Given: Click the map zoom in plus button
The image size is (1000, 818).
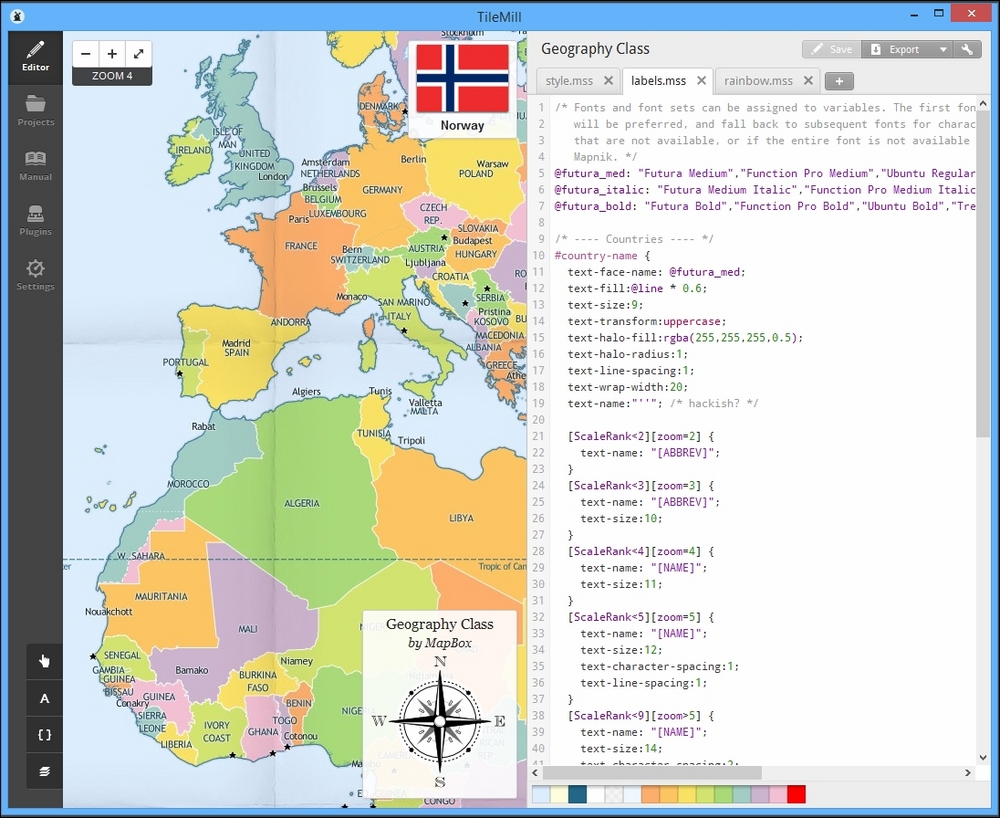Looking at the screenshot, I should pyautogui.click(x=112, y=54).
